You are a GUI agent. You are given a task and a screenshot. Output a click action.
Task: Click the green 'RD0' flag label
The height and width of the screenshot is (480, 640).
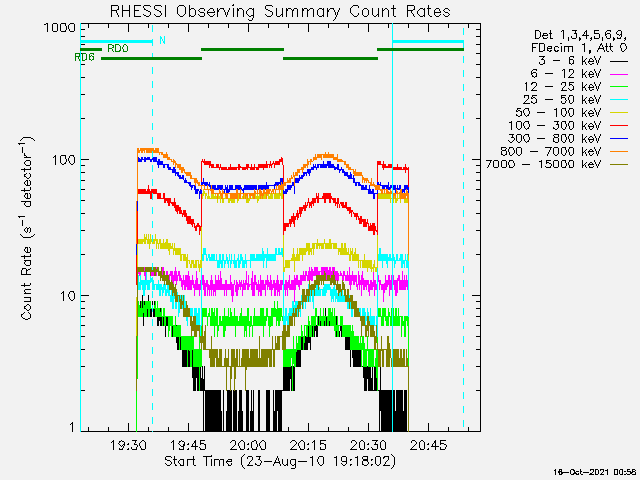[x=118, y=49]
